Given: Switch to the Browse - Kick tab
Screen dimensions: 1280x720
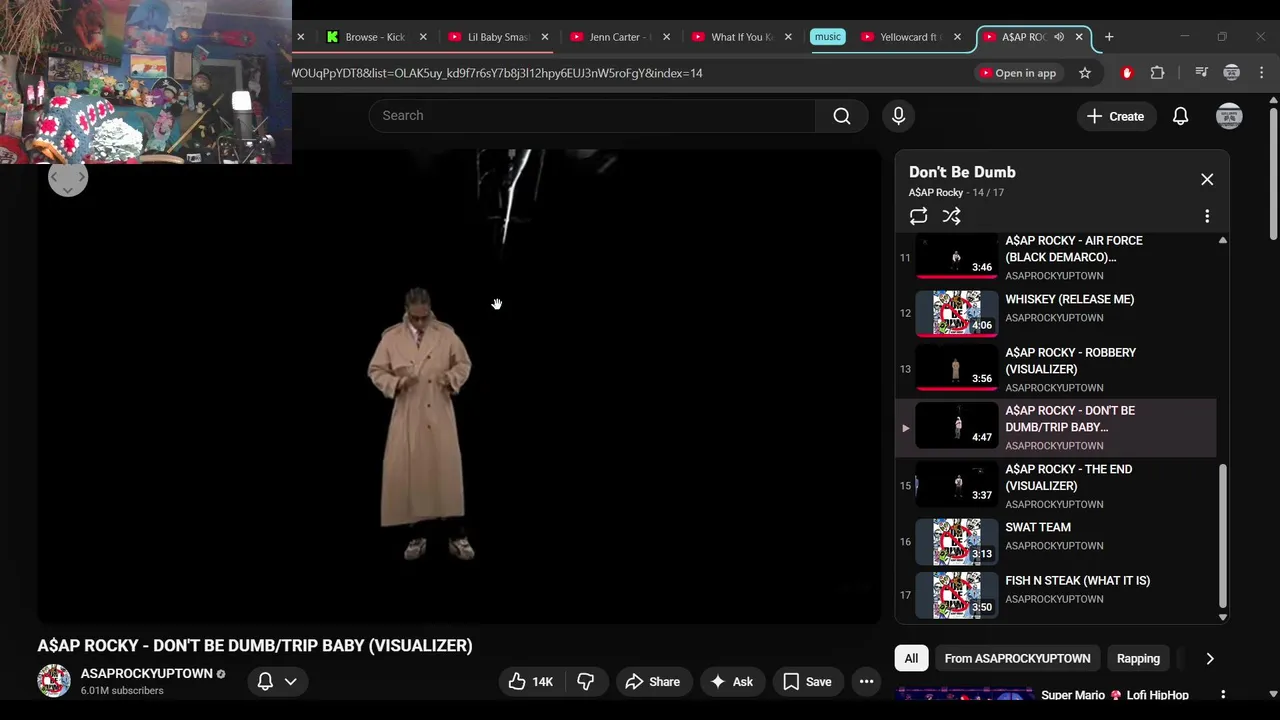Looking at the screenshot, I should pos(375,37).
